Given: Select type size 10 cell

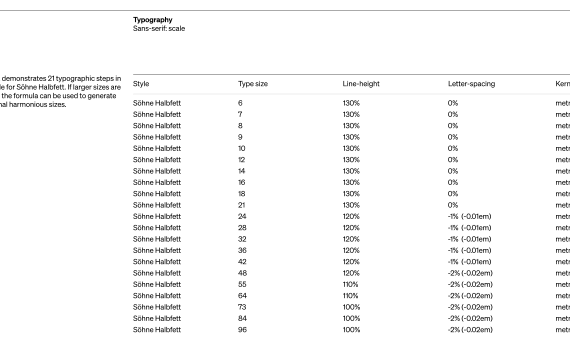Looking at the screenshot, I should [242, 148].
